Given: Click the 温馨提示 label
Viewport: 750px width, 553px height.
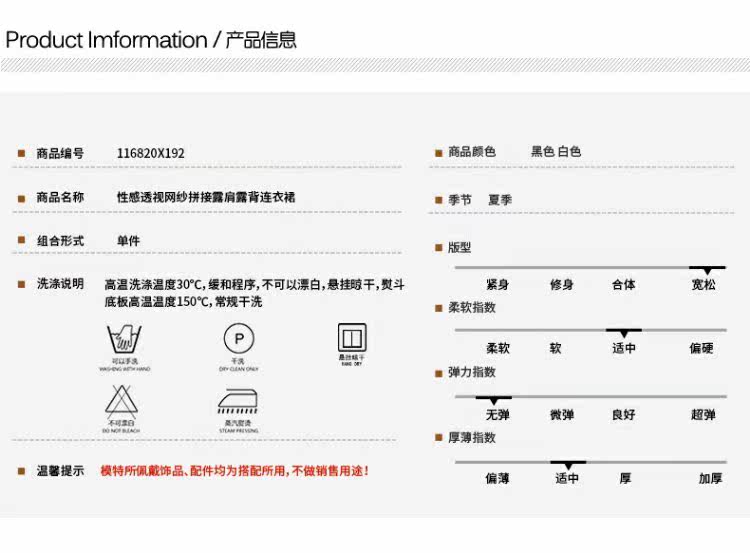Looking at the screenshot, I should tap(60, 471).
